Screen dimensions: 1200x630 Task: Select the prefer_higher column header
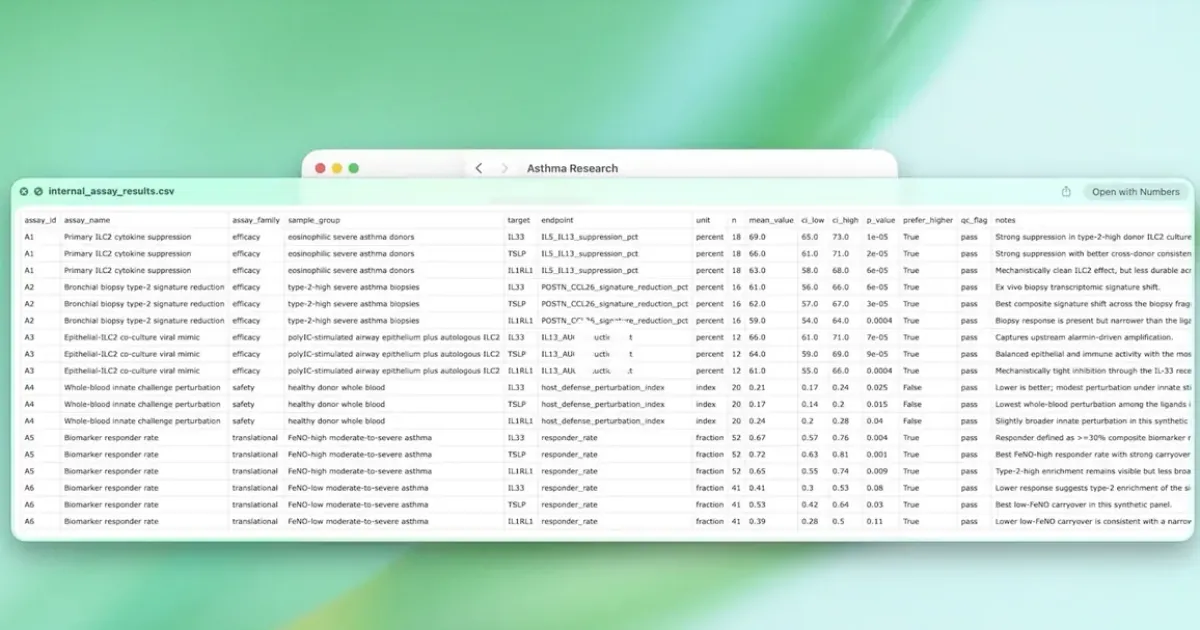click(x=928, y=220)
